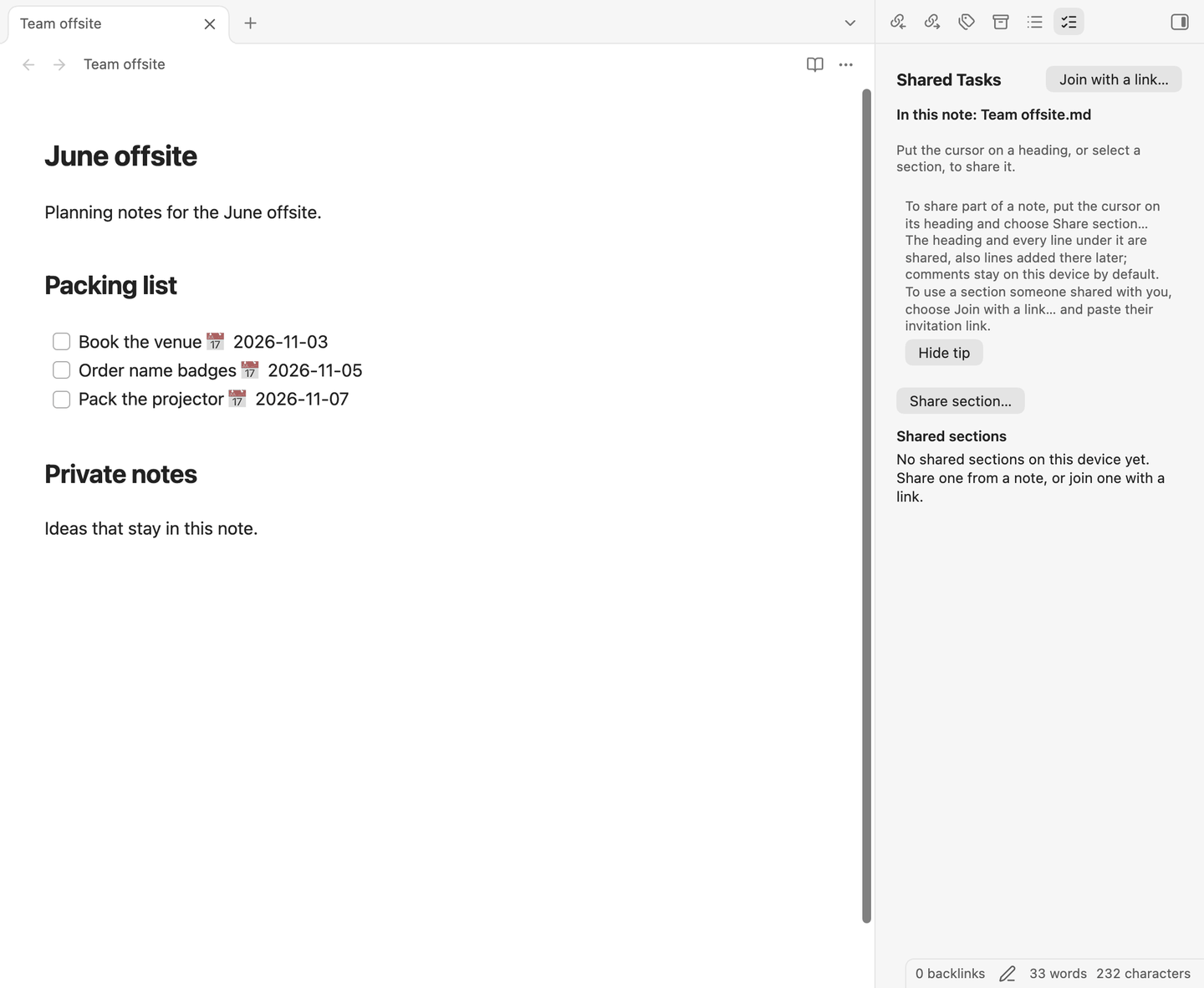
Task: Click the editor's vertical scrollbar
Action: click(x=867, y=506)
